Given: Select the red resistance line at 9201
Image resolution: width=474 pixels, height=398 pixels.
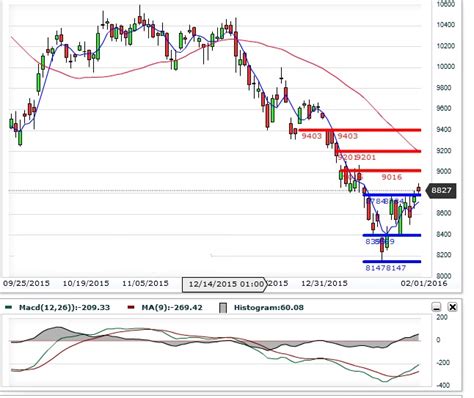Looking at the screenshot, I should 379,151.
